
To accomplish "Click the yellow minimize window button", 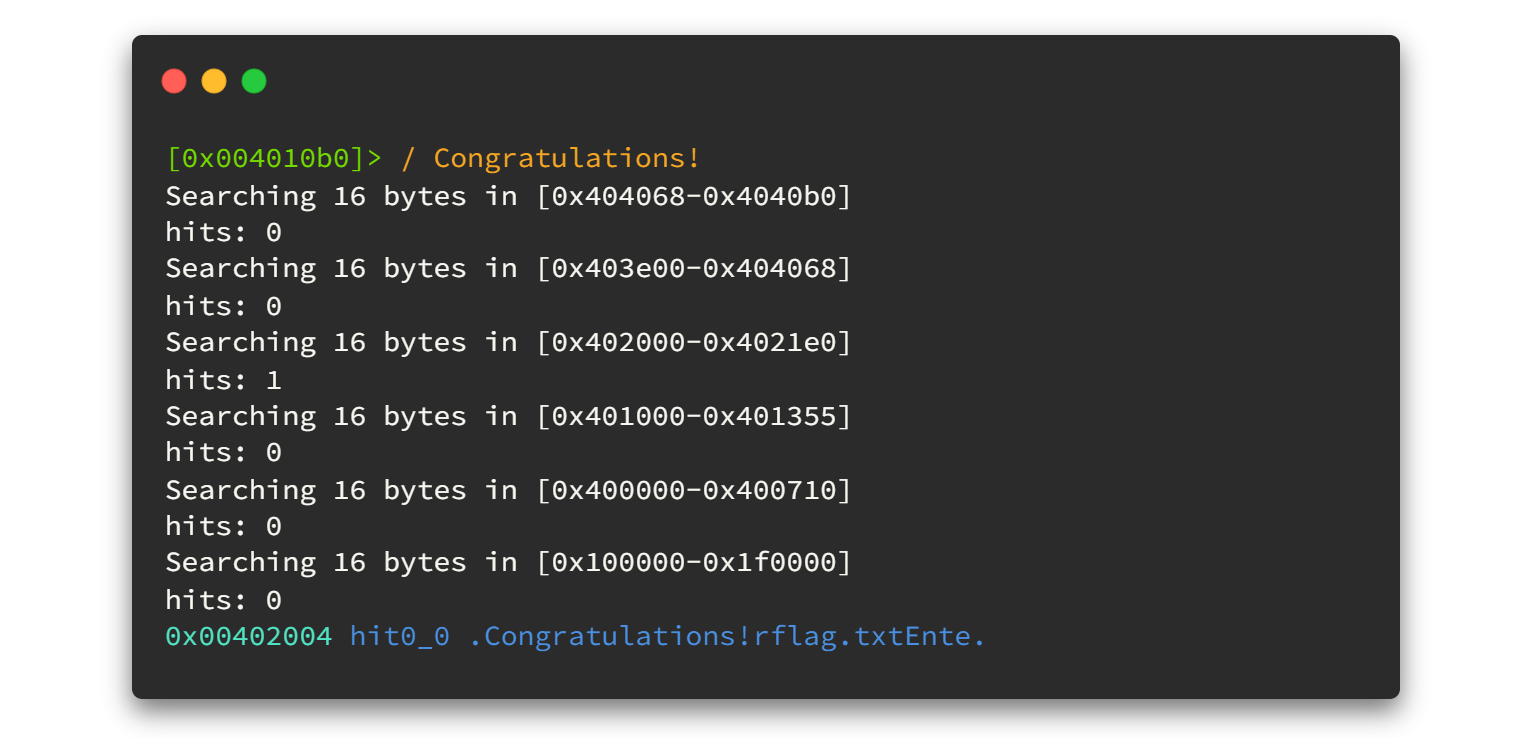I will (214, 81).
